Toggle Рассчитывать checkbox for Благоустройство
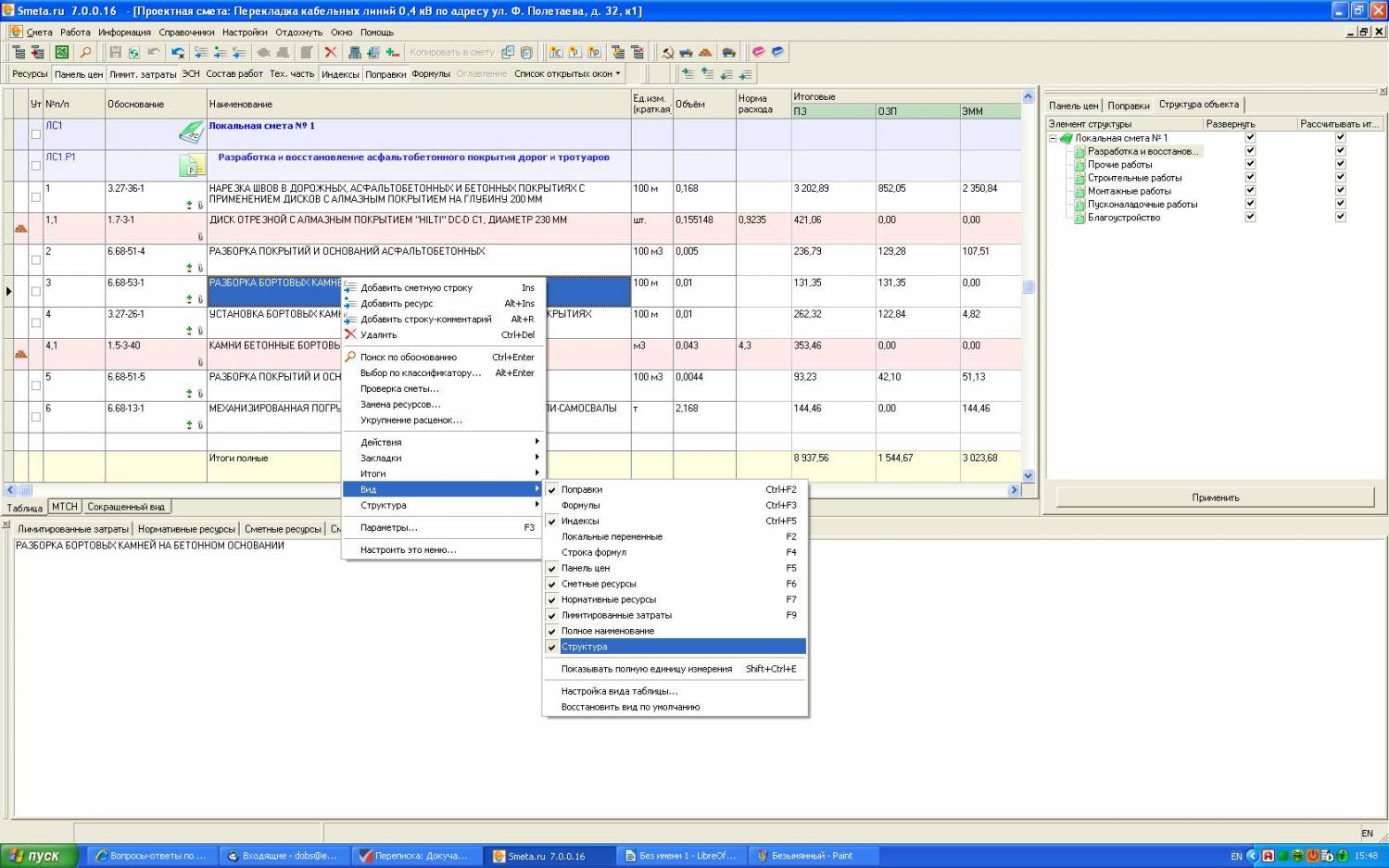Image resolution: width=1389 pixels, height=868 pixels. (x=1340, y=217)
